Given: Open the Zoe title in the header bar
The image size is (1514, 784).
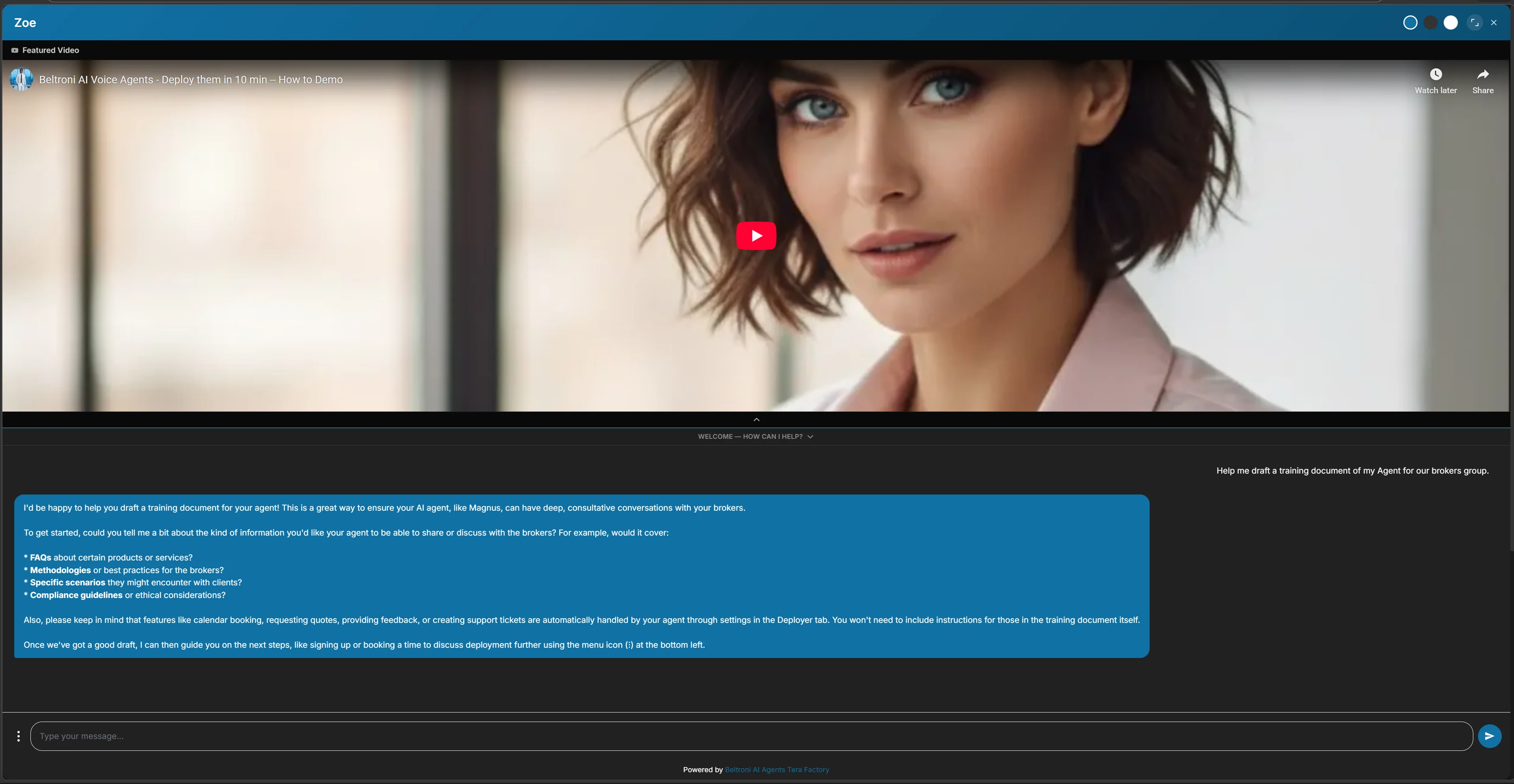Looking at the screenshot, I should pos(25,23).
